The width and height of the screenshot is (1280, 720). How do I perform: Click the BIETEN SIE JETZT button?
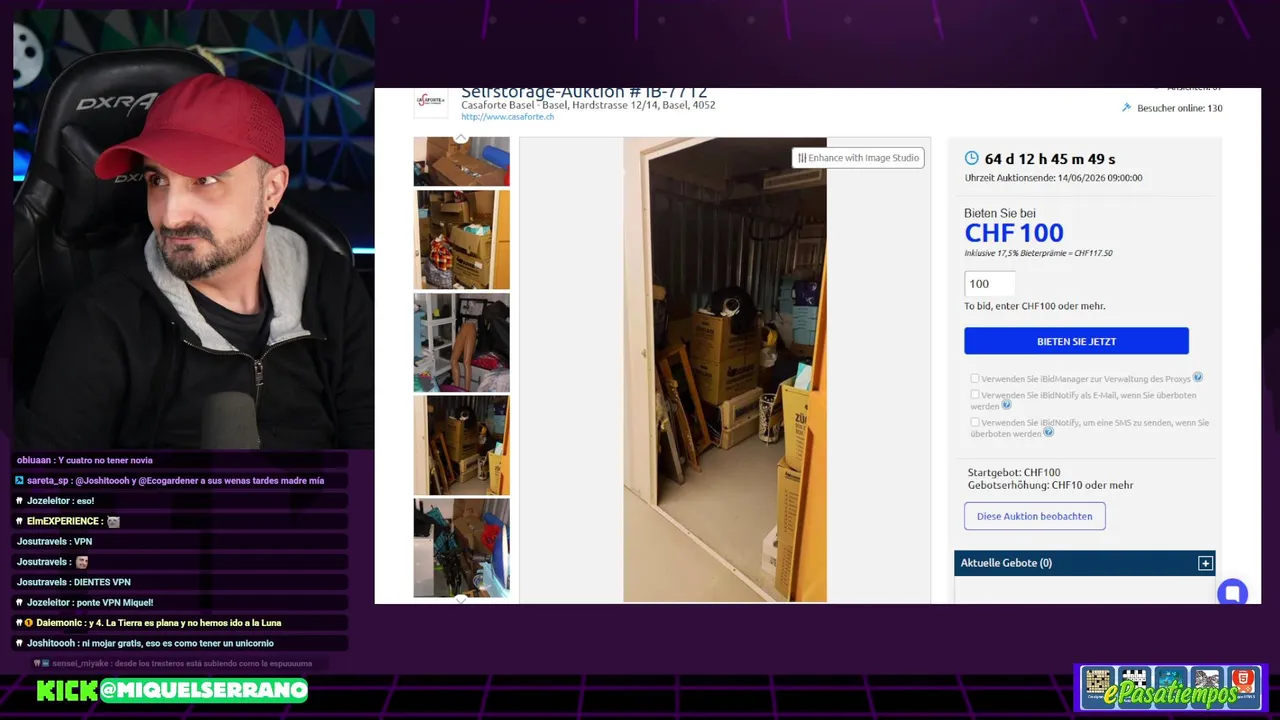pyautogui.click(x=1076, y=341)
